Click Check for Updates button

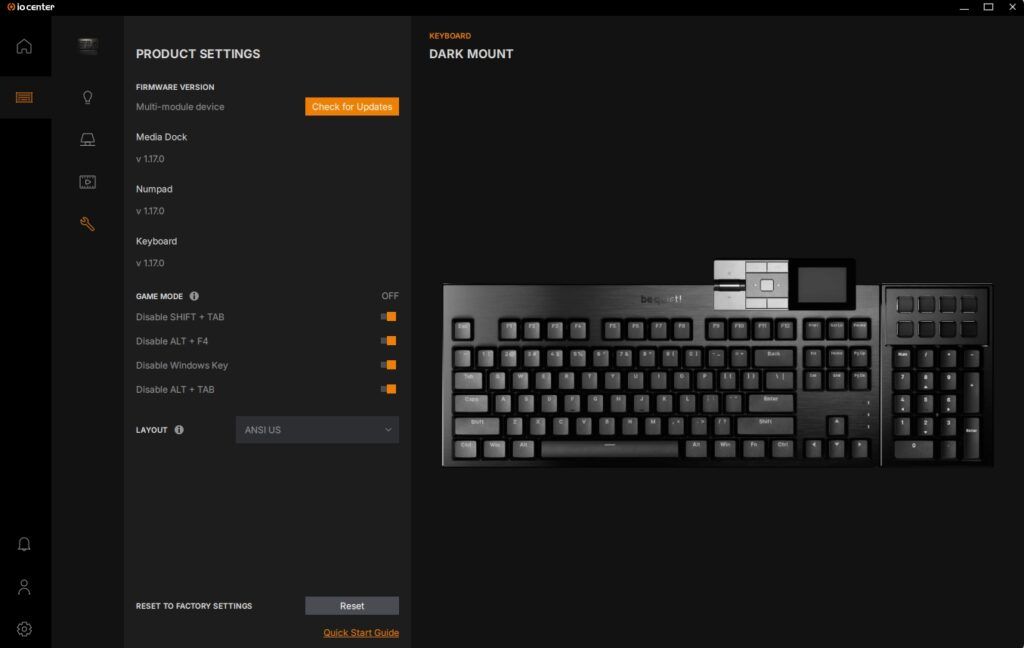352,106
